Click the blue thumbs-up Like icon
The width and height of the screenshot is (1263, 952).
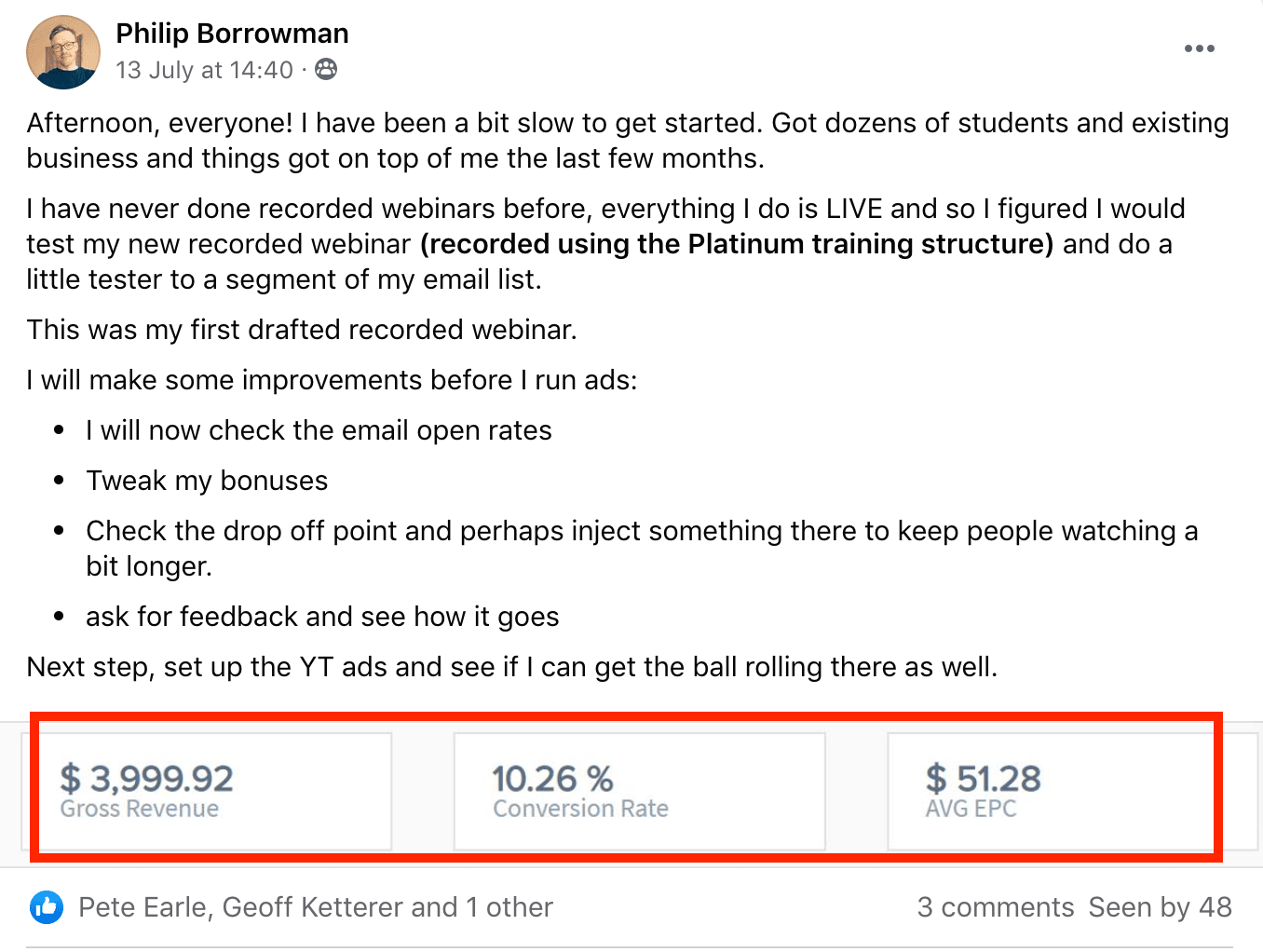47,906
